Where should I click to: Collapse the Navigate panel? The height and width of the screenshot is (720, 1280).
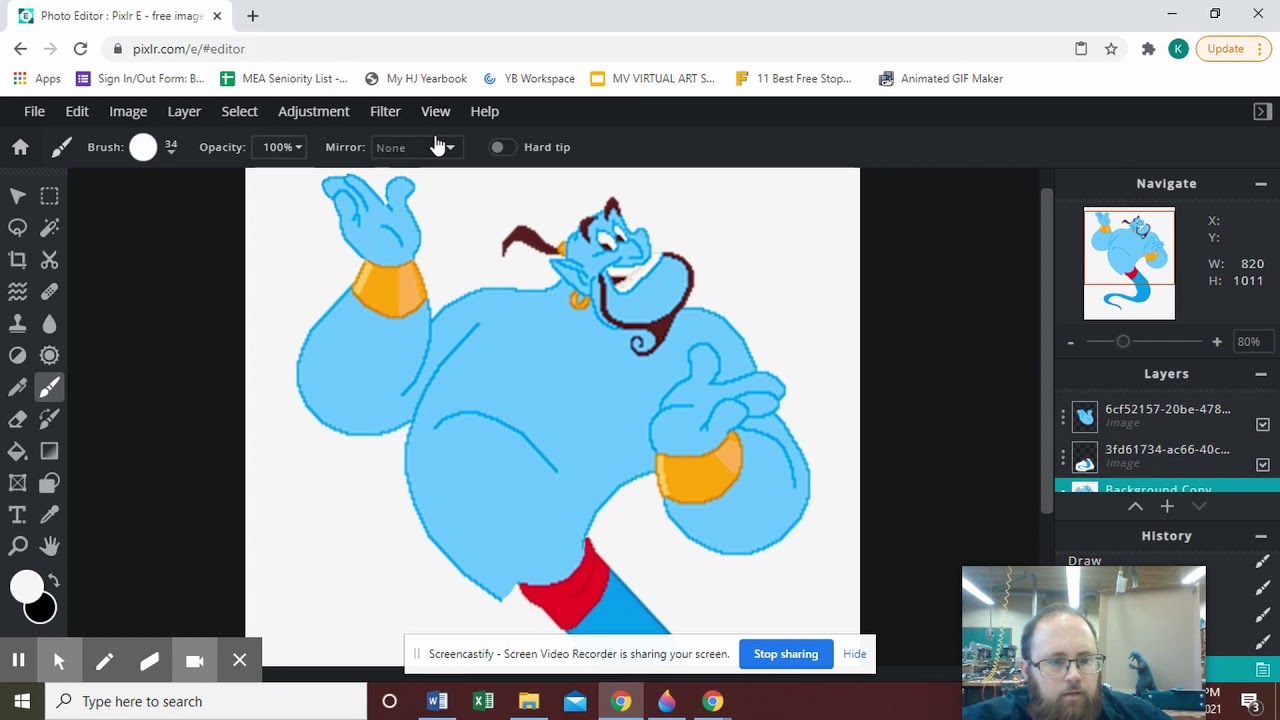1261,184
